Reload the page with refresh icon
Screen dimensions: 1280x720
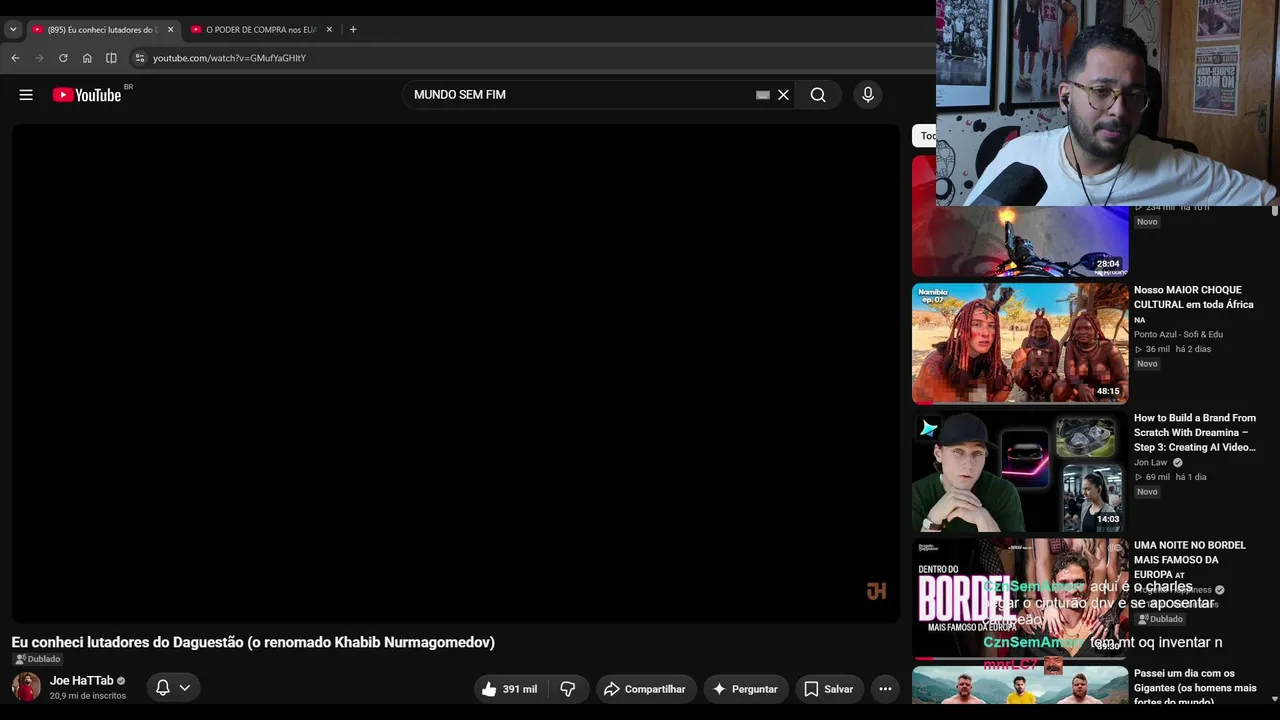pyautogui.click(x=63, y=58)
